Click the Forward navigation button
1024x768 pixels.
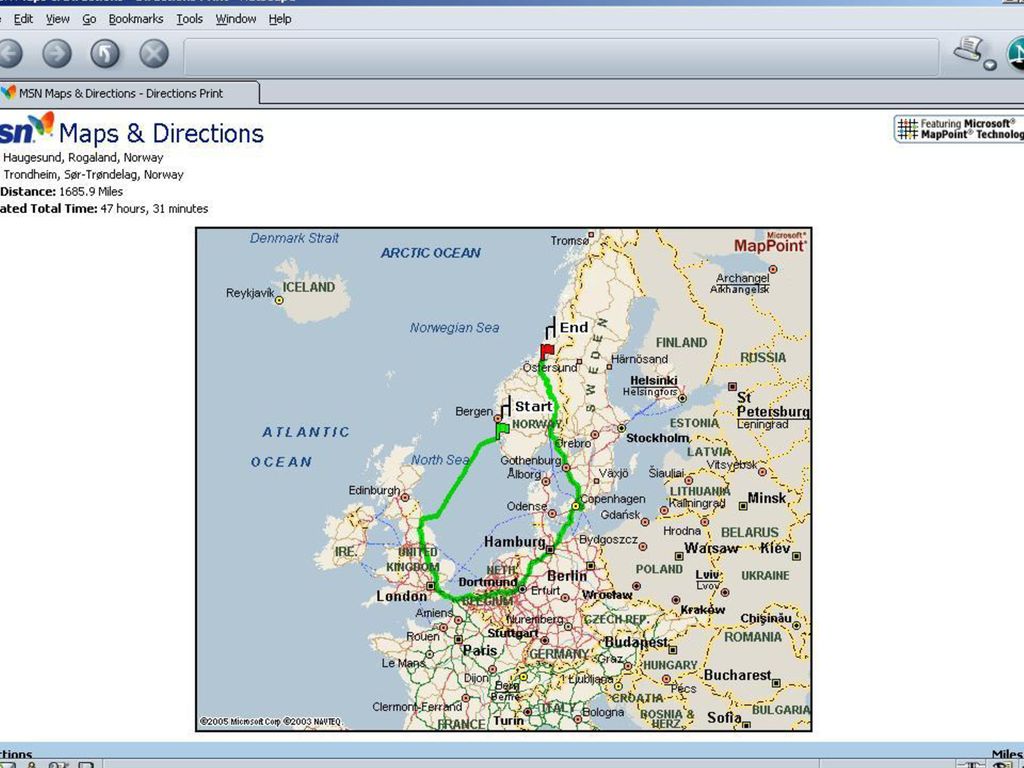click(57, 54)
